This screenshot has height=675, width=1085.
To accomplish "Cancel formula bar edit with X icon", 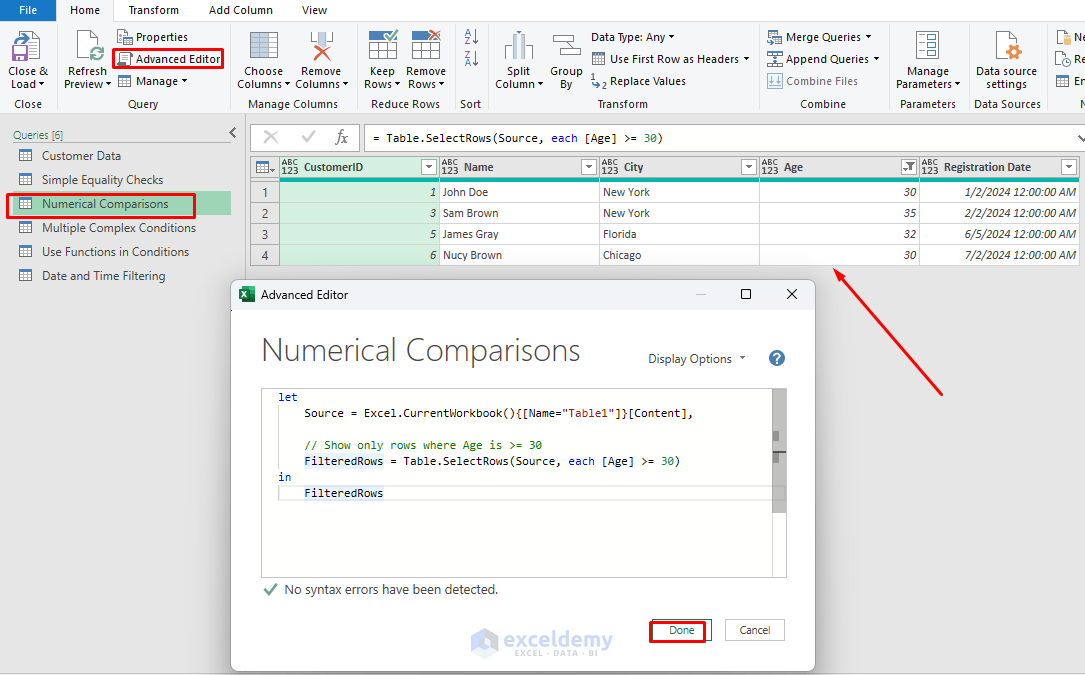I will (271, 137).
